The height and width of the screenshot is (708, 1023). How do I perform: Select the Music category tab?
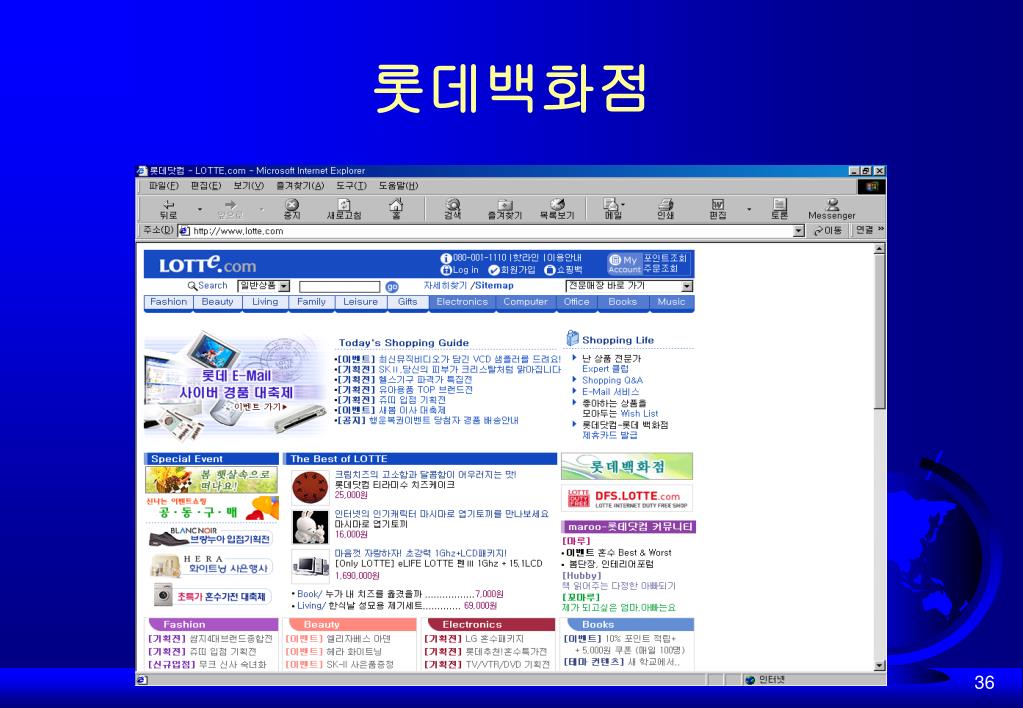671,302
